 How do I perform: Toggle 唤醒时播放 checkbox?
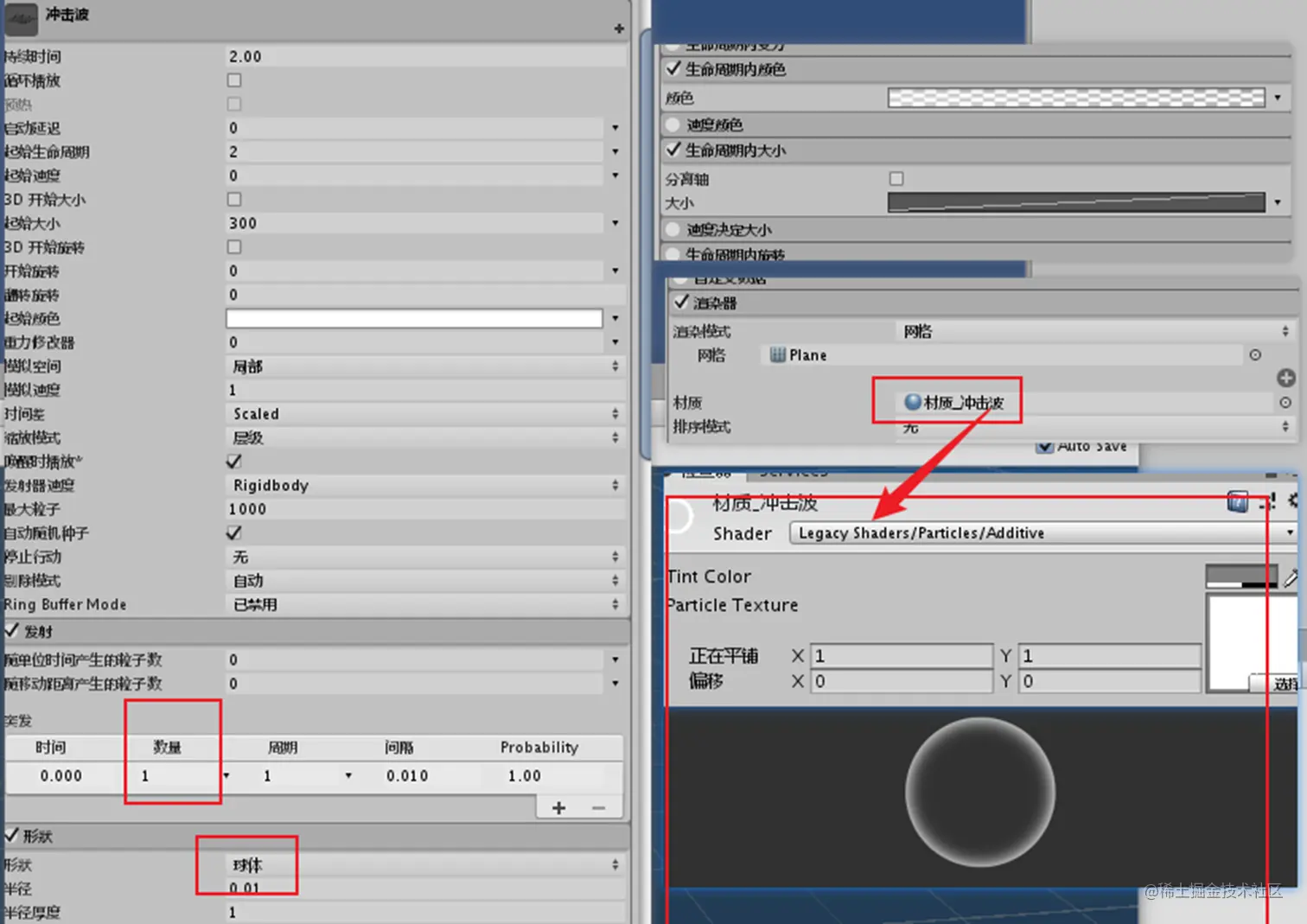(x=234, y=461)
